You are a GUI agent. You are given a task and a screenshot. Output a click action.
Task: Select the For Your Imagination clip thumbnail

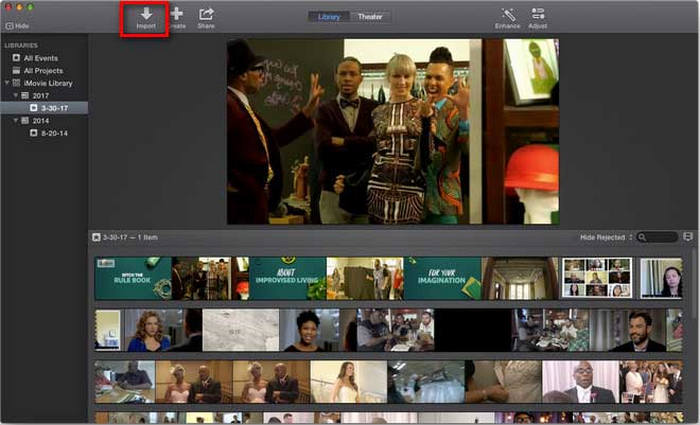pos(442,278)
